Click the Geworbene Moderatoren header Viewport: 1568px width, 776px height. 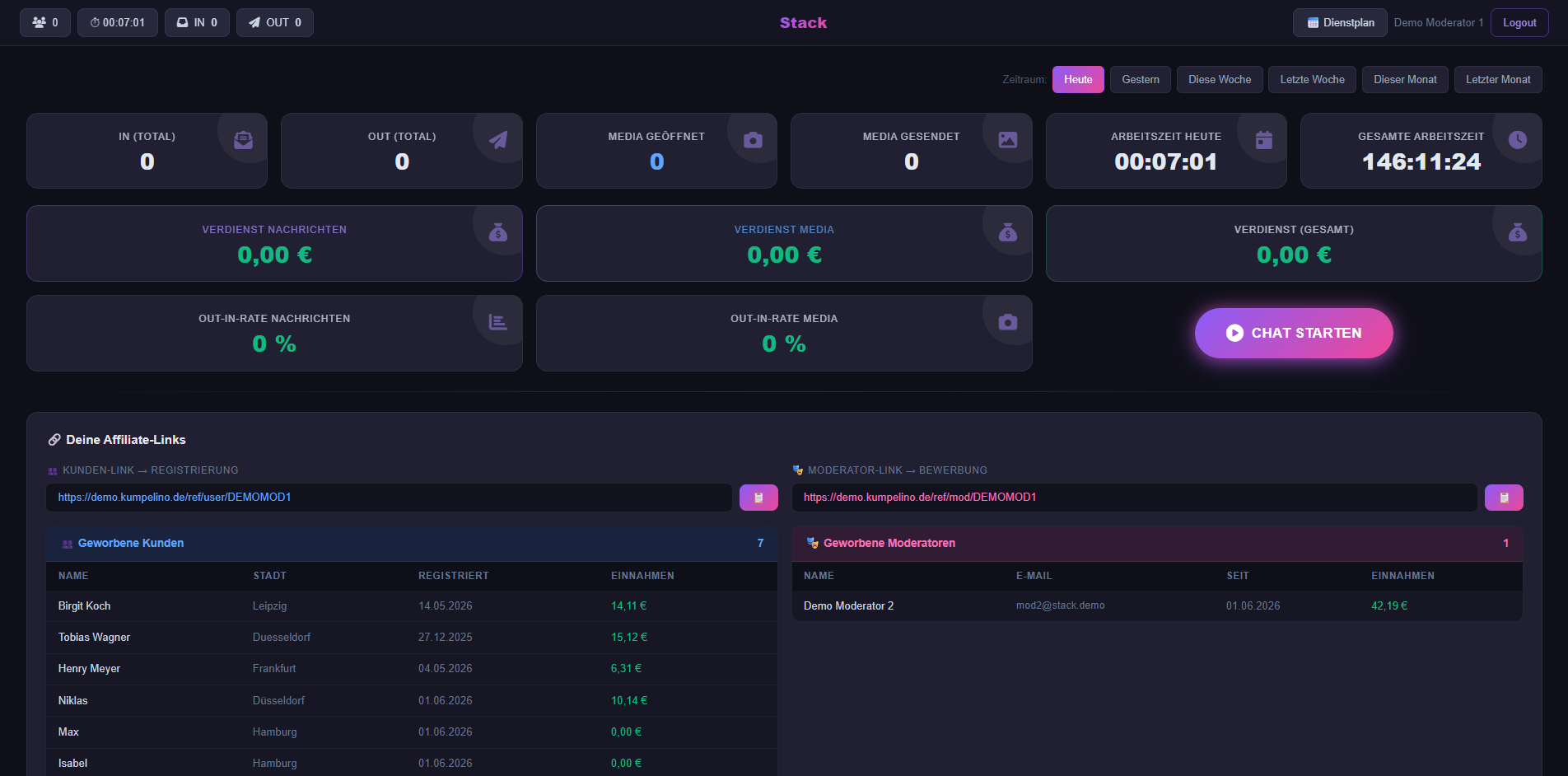[1157, 544]
